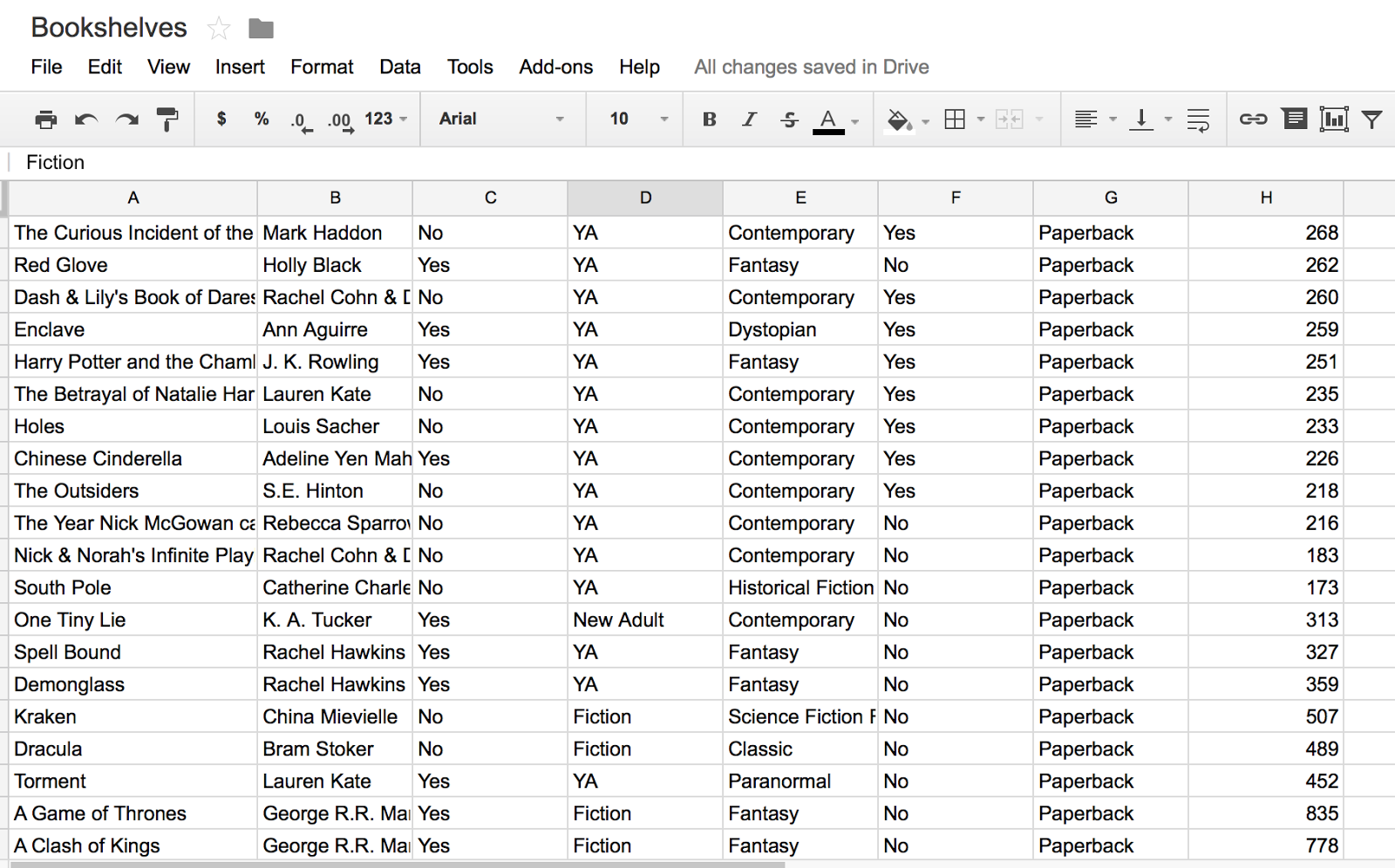Open the Format menu
This screenshot has height=868, width=1395.
pos(322,67)
